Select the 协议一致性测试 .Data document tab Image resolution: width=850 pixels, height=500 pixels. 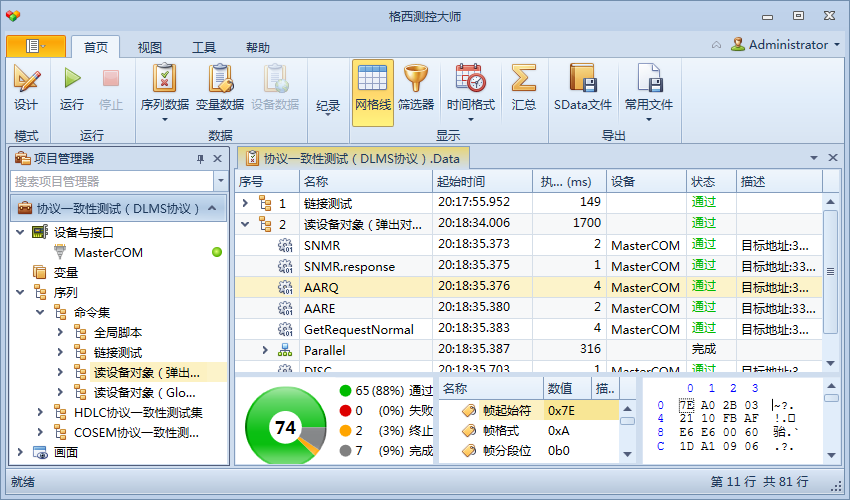(353, 158)
